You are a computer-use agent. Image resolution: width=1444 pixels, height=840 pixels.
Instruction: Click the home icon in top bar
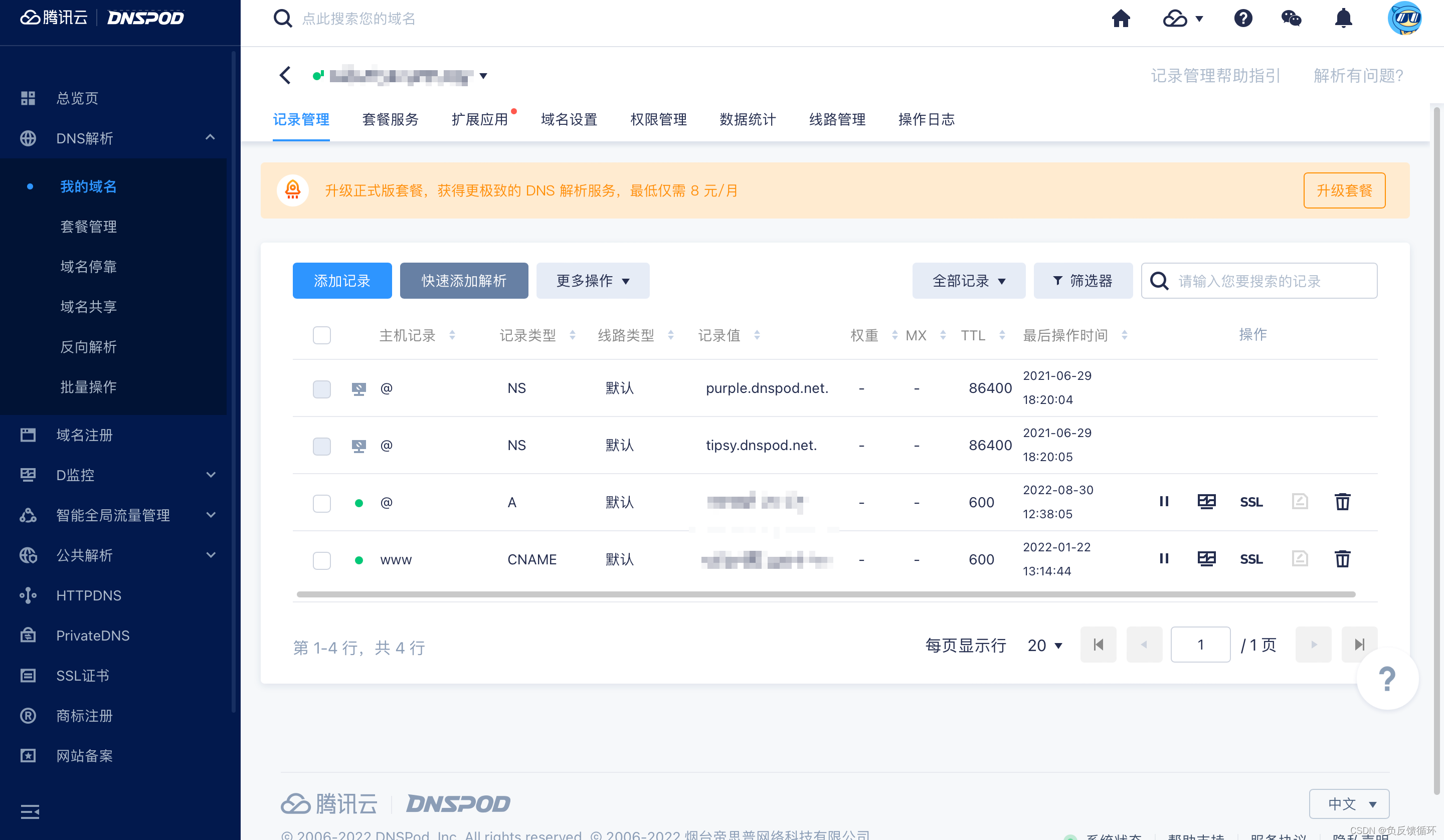[x=1122, y=18]
